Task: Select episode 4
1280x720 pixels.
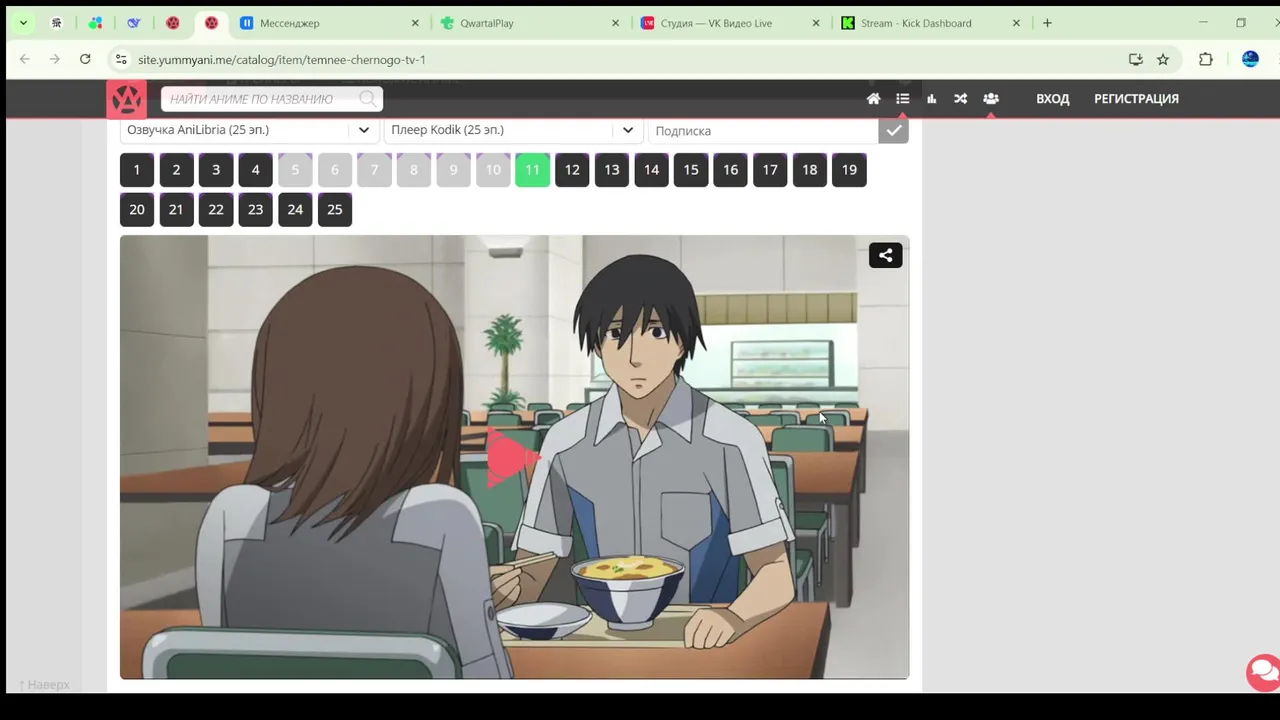Action: tap(255, 170)
